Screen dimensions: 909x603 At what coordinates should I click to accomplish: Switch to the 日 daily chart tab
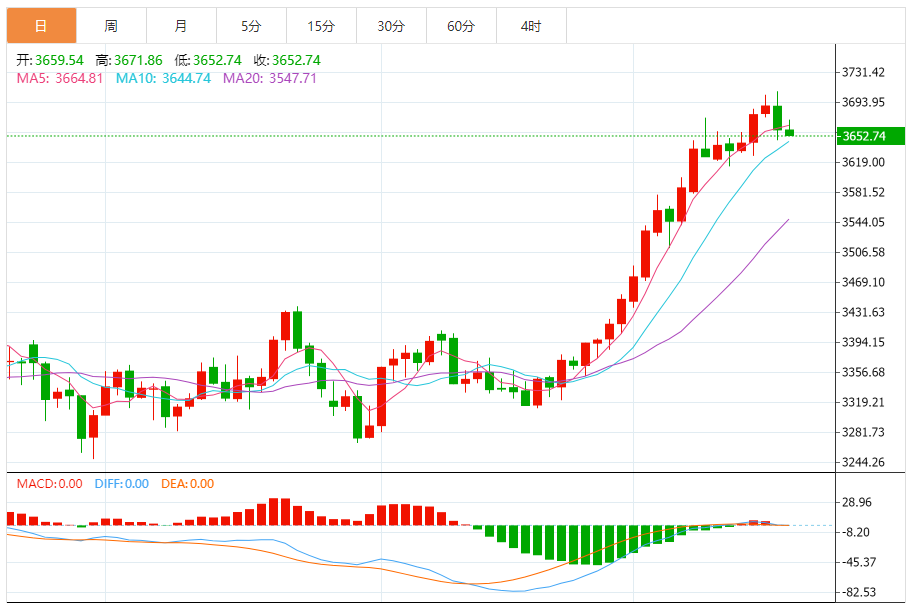pyautogui.click(x=41, y=26)
